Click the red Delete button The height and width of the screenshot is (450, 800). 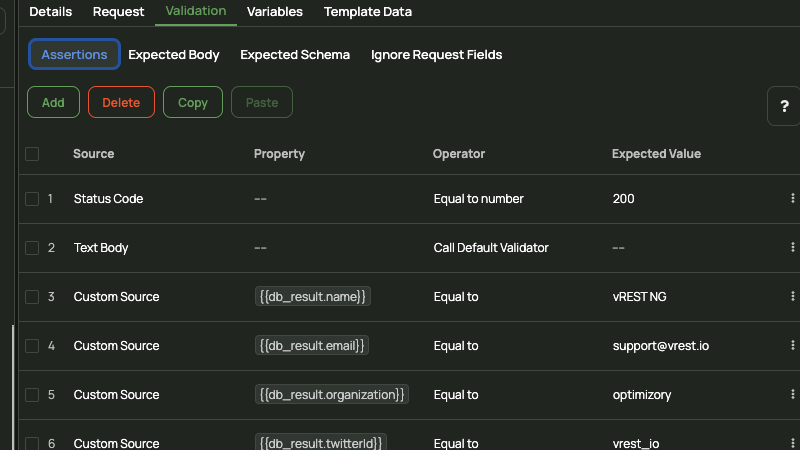(121, 102)
